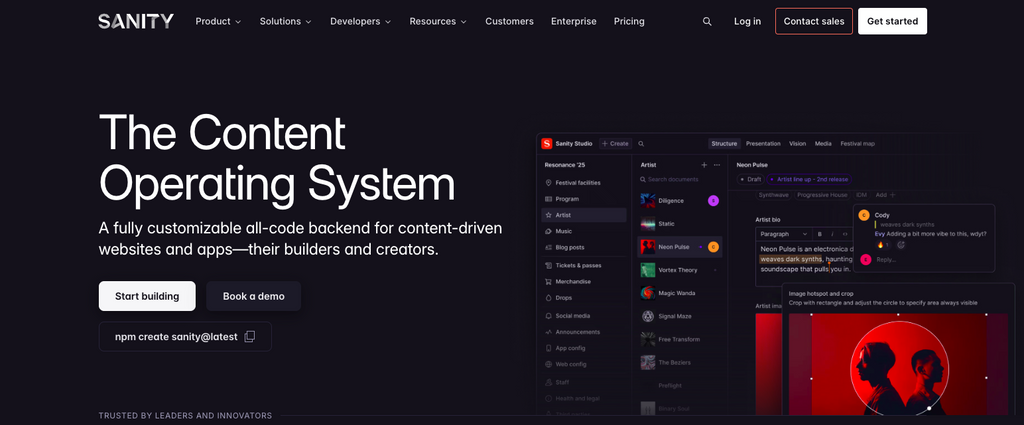The height and width of the screenshot is (425, 1024).
Task: Click the Blog posts icon
Action: coord(549,247)
